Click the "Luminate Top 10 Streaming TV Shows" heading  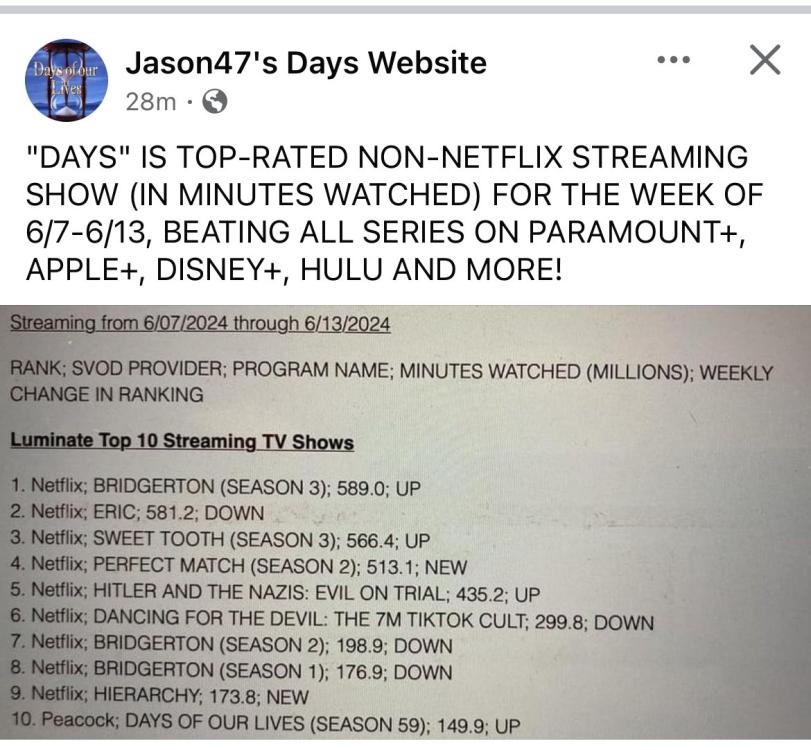(182, 441)
